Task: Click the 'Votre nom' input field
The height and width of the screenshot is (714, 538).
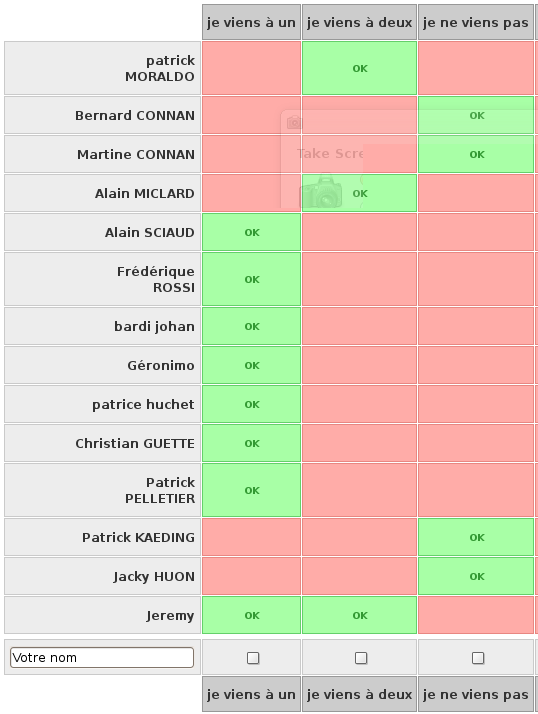Action: (x=102, y=658)
